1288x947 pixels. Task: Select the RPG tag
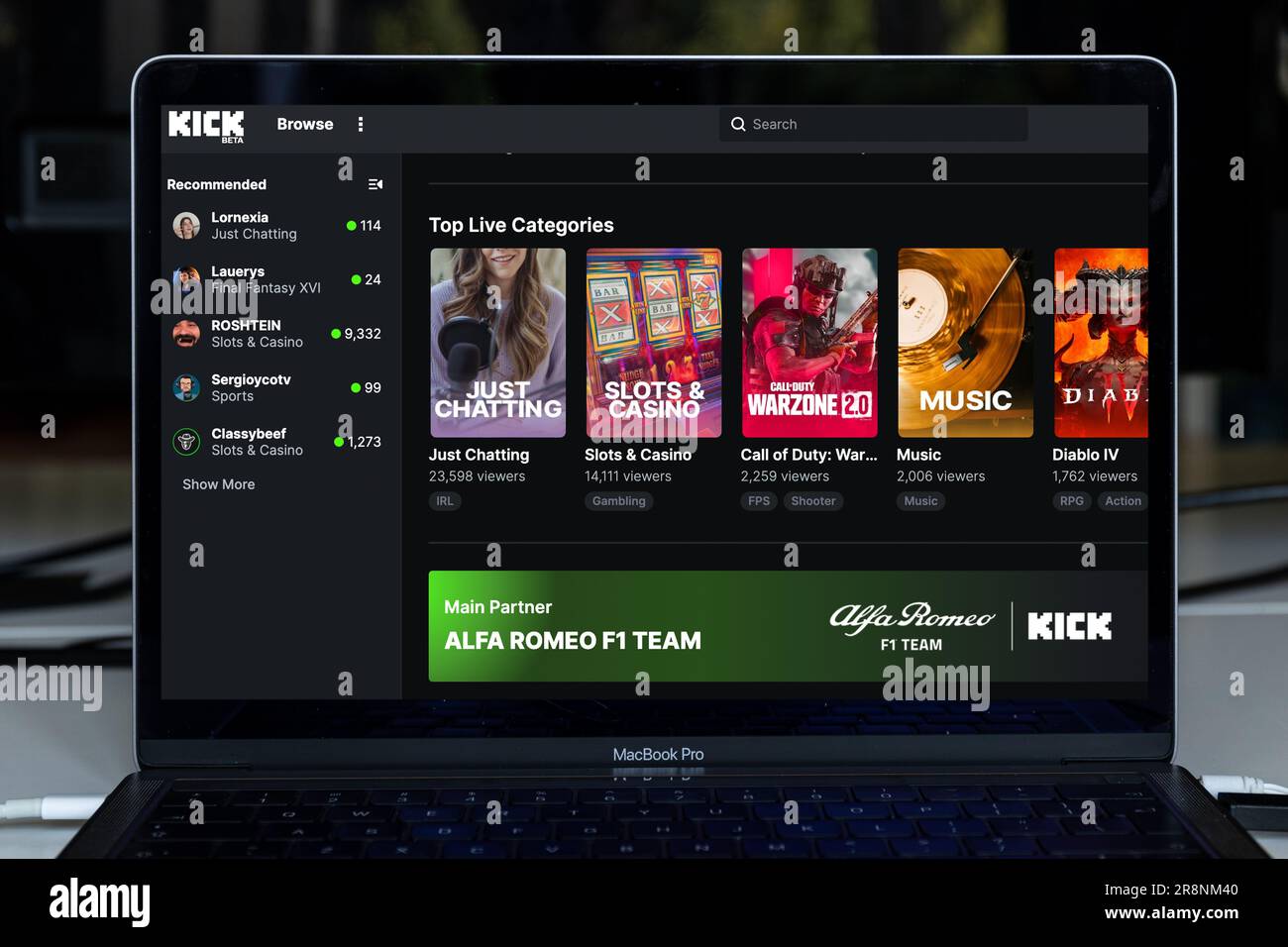coord(1071,501)
